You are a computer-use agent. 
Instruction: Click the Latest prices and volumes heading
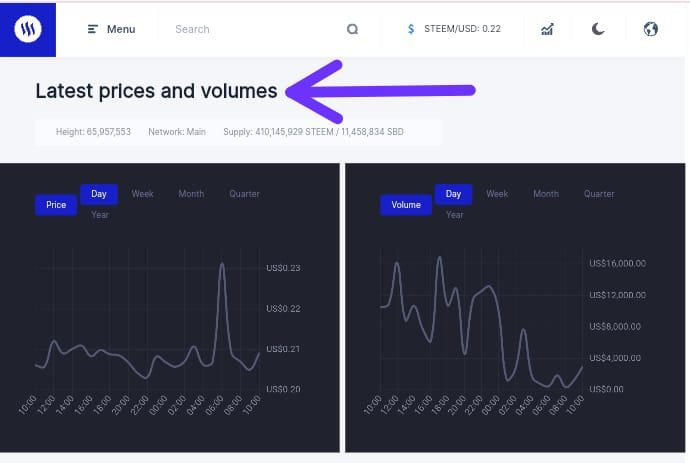pyautogui.click(x=156, y=91)
